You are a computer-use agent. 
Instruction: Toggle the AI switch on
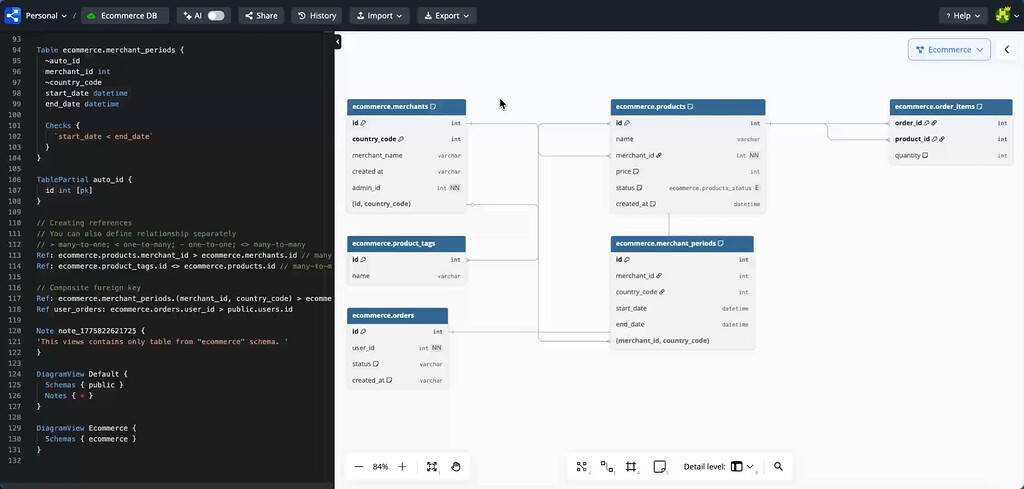pos(216,16)
